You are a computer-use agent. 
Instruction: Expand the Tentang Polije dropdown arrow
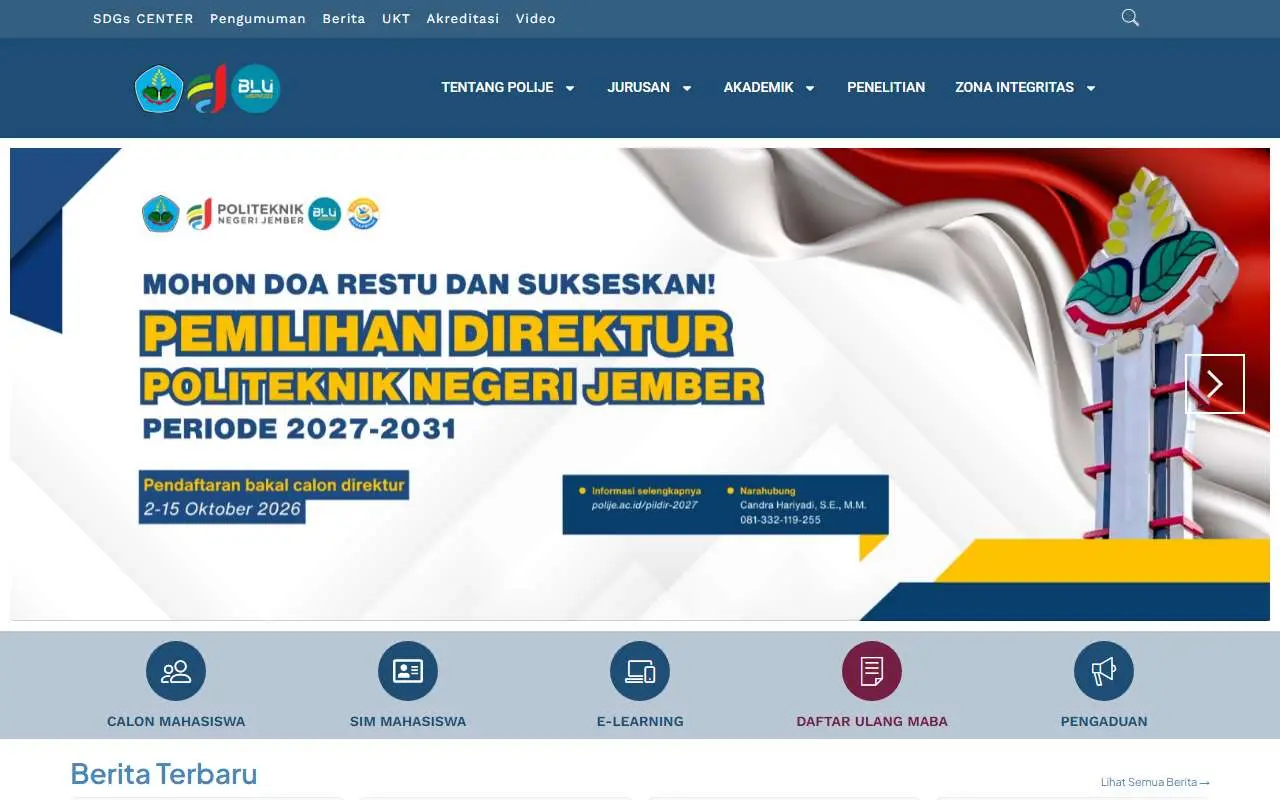click(570, 88)
